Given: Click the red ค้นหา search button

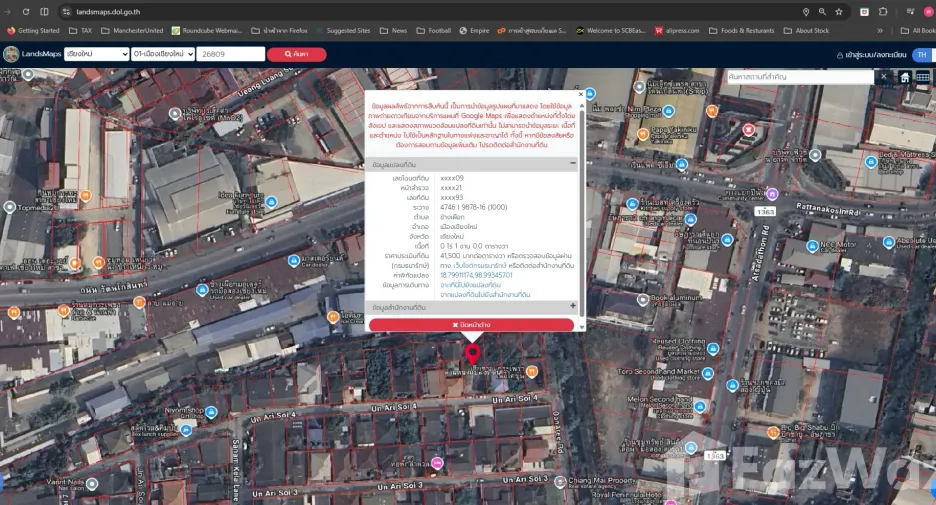Looking at the screenshot, I should [x=297, y=54].
